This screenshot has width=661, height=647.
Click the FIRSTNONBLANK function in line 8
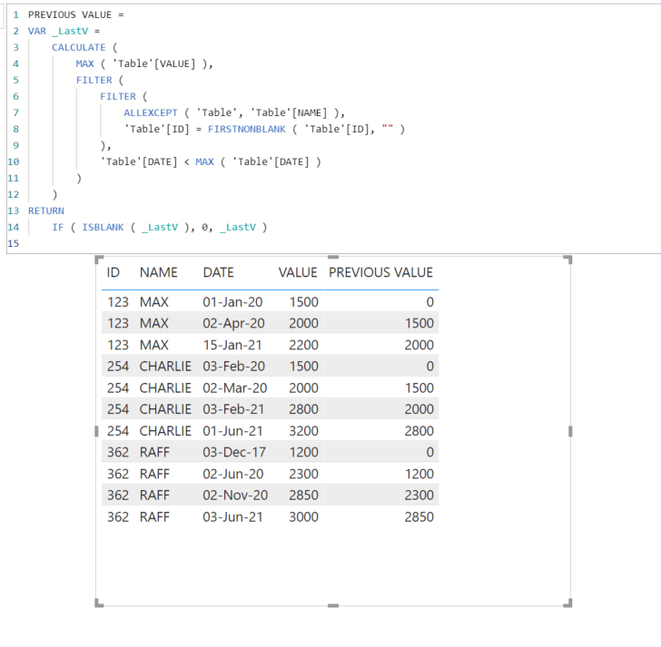247,129
